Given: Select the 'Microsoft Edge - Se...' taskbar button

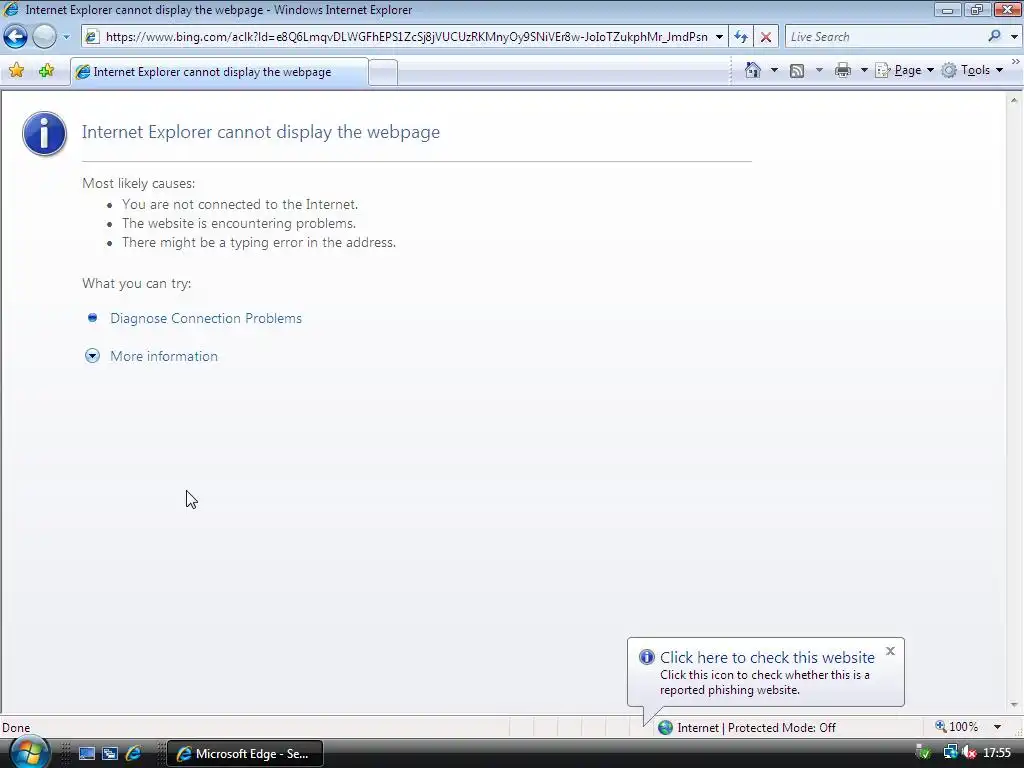Looking at the screenshot, I should tap(245, 754).
